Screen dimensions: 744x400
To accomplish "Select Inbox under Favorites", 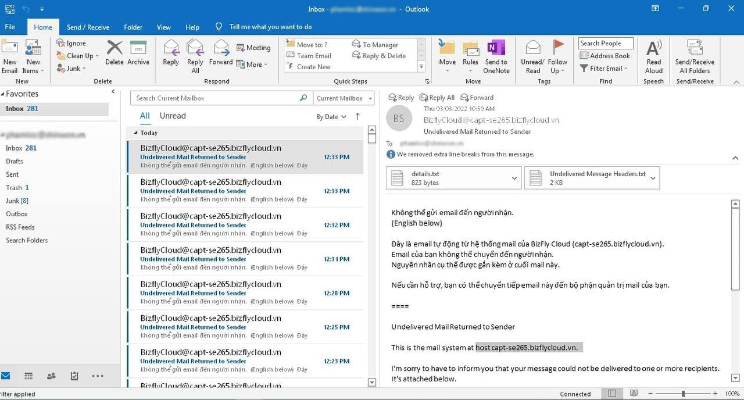I will coord(54,109).
